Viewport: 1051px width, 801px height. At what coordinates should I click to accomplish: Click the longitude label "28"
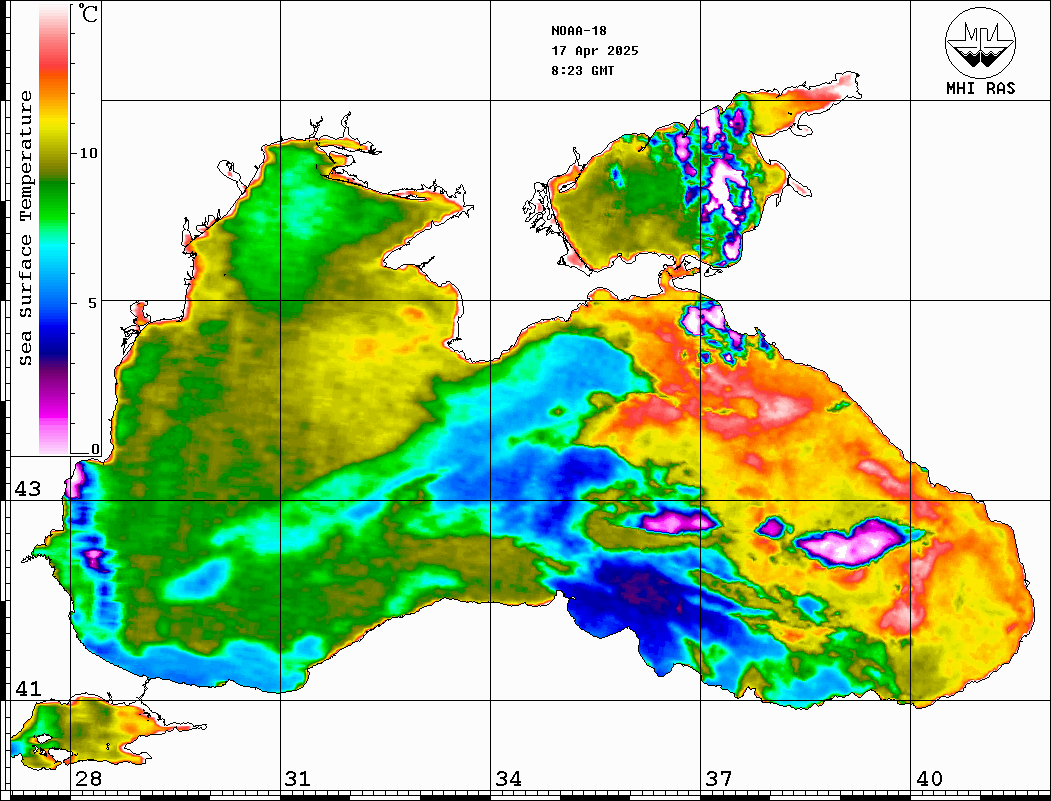coord(88,779)
